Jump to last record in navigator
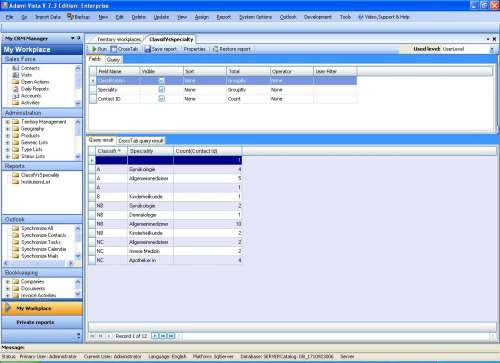The image size is (500, 363). coord(171,336)
